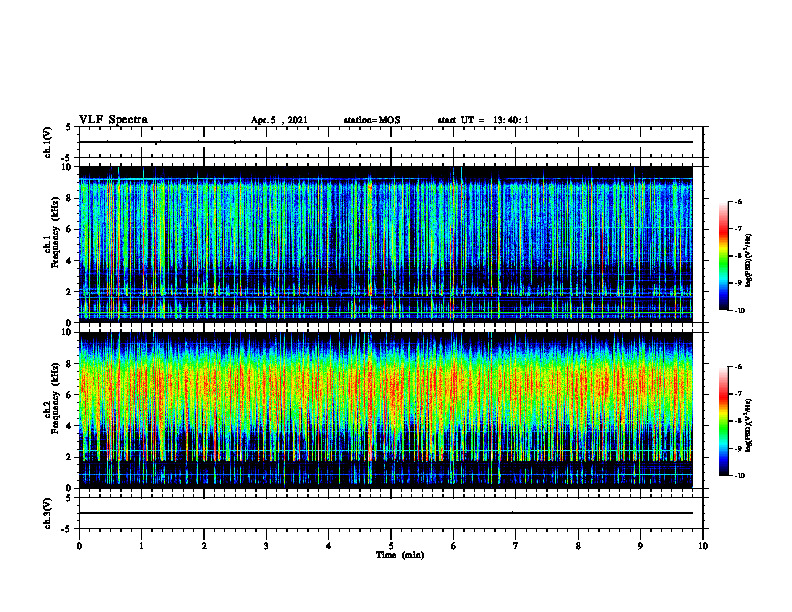This screenshot has width=792, height=612.
Task: Click the "station=MOS" header label
Action: pos(372,120)
